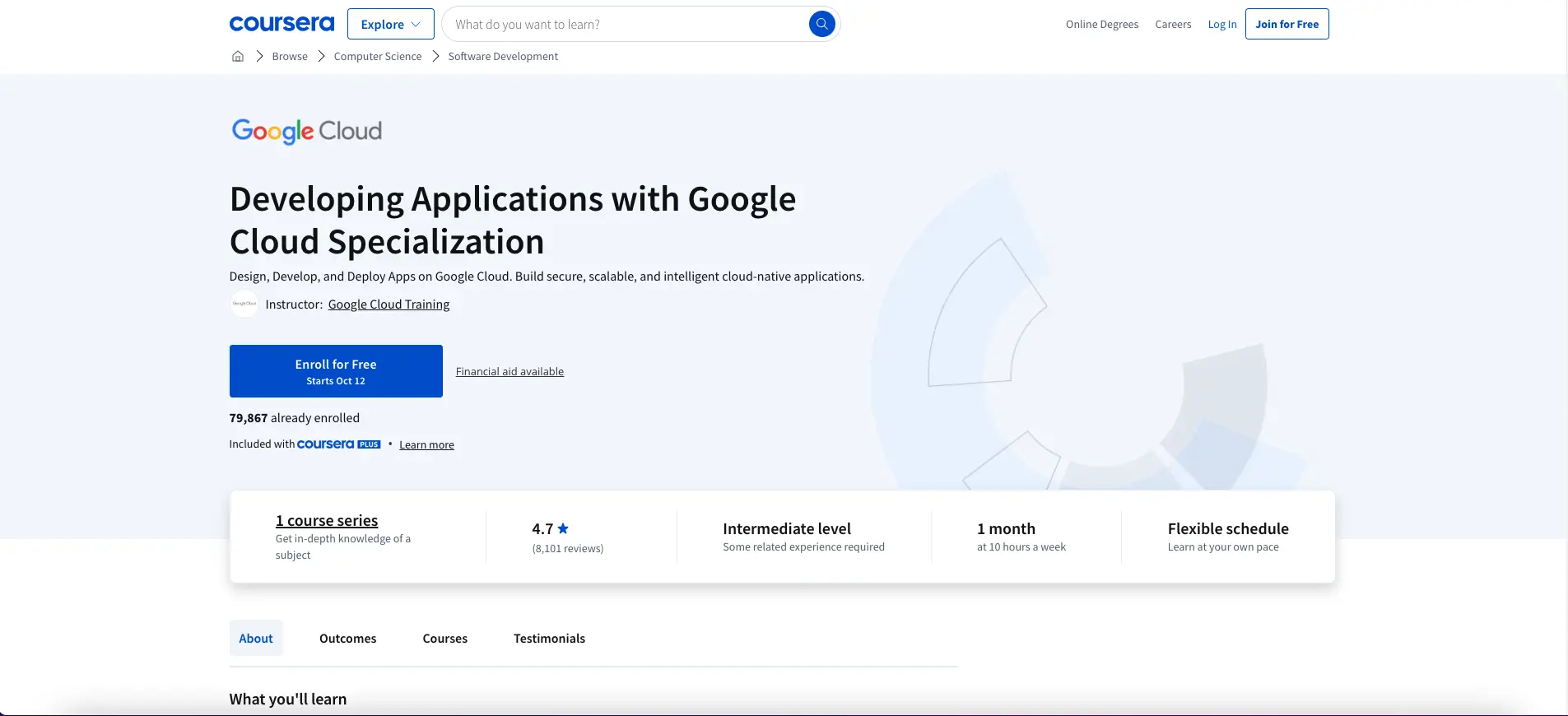Open the '1 course series' link
Viewport: 1568px width, 716px height.
pos(327,520)
